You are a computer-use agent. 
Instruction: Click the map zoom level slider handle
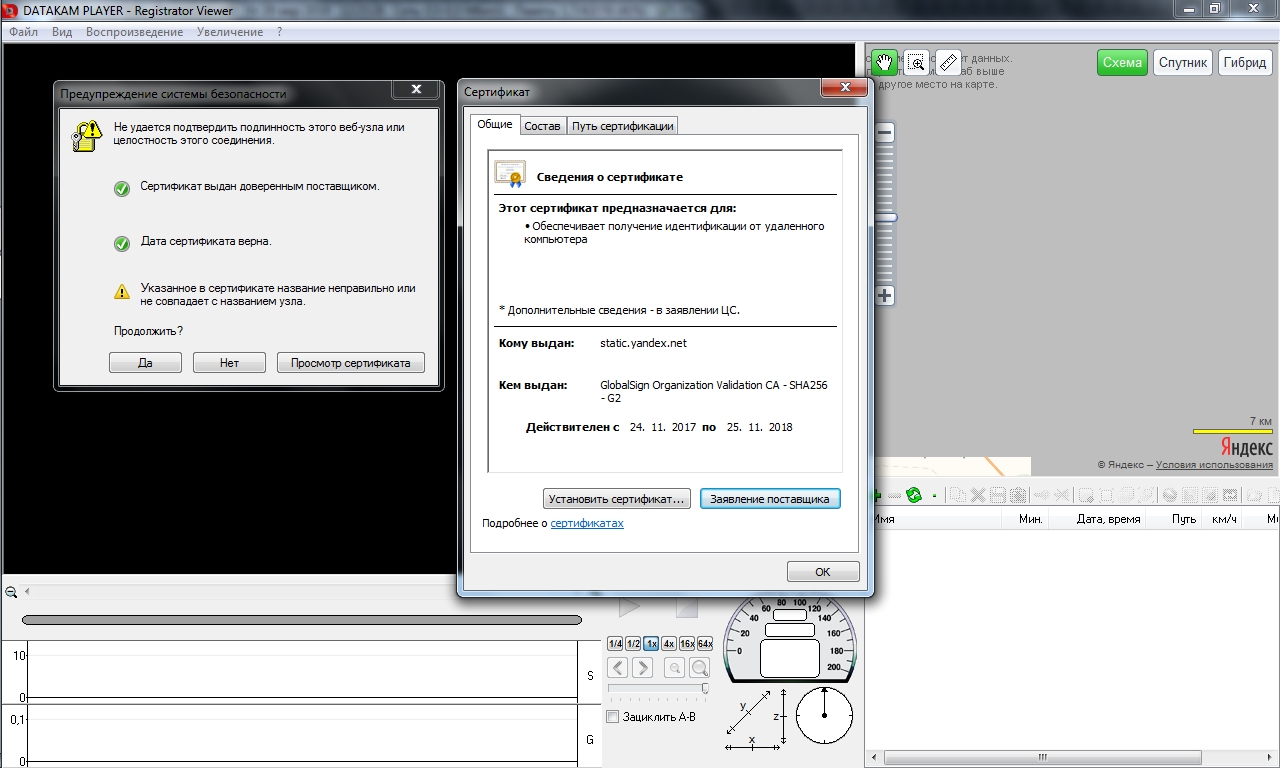(885, 217)
